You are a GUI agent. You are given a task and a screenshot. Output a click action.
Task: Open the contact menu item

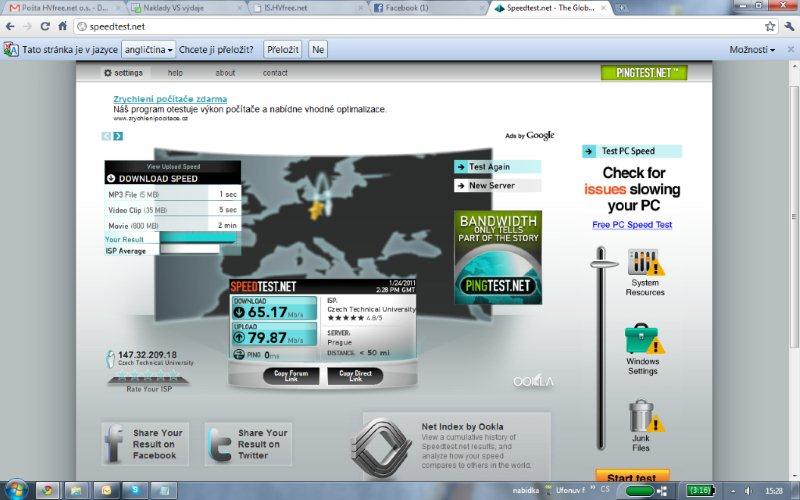click(275, 73)
